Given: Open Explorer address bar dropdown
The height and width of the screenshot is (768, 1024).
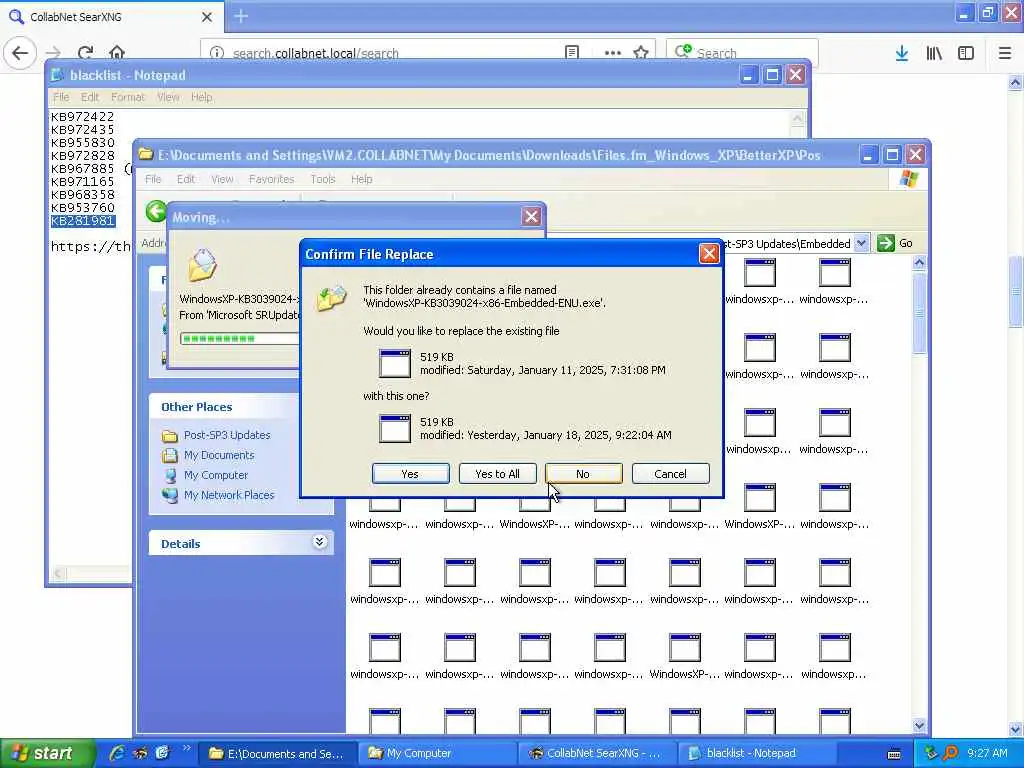Looking at the screenshot, I should point(861,243).
